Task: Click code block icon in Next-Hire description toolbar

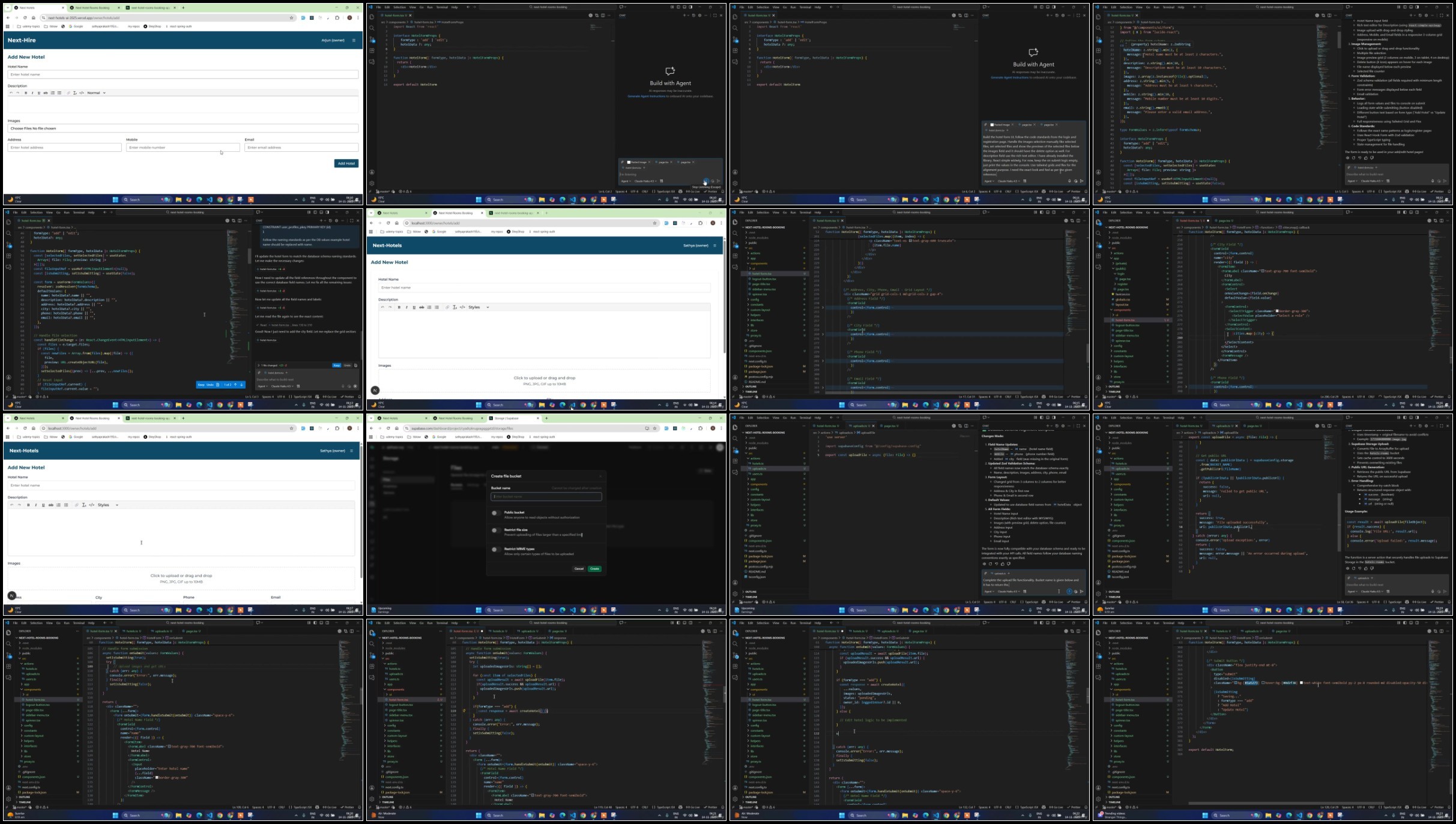Action: tap(82, 93)
